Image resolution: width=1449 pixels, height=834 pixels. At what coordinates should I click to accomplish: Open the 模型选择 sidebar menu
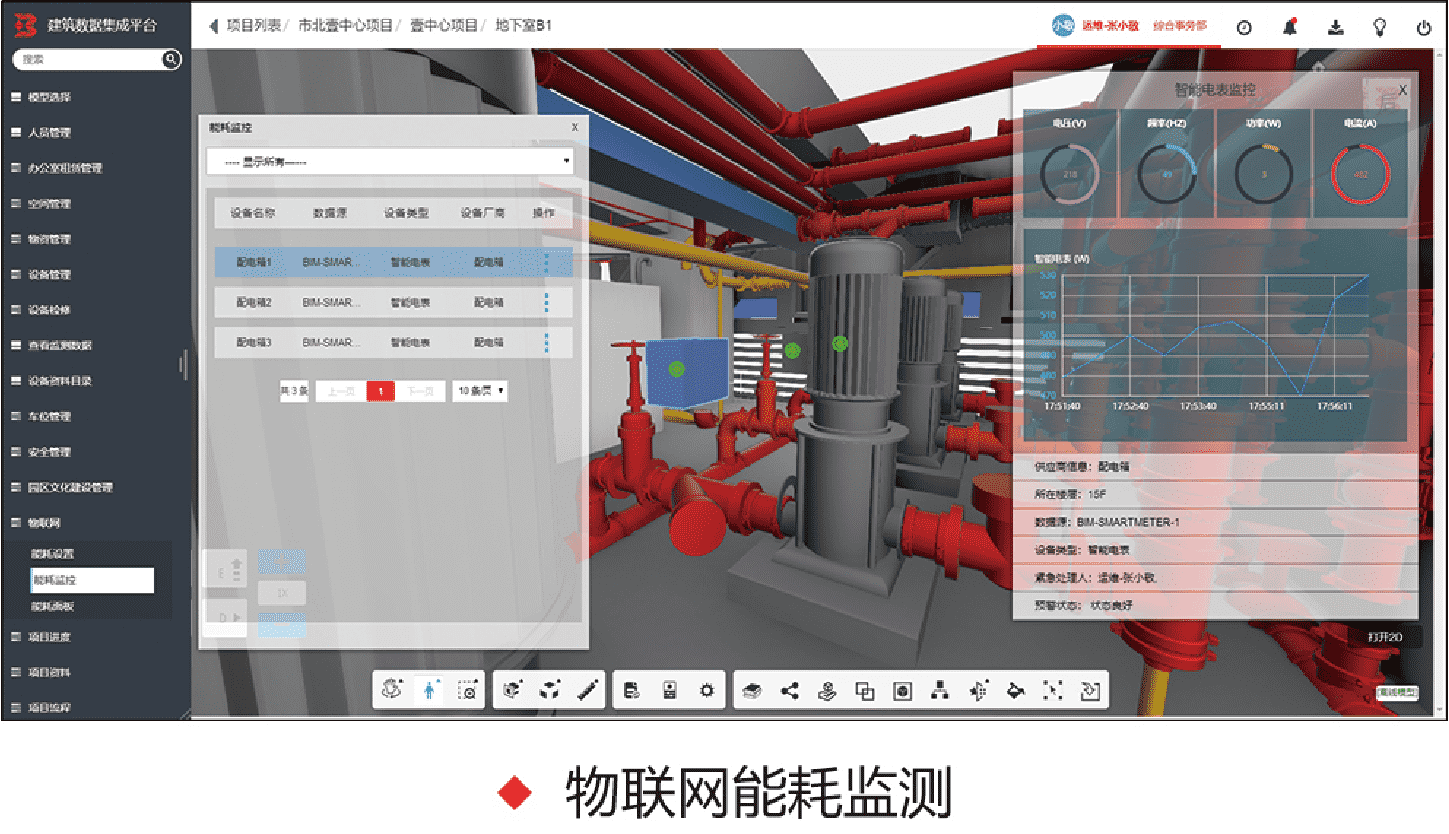tap(49, 97)
